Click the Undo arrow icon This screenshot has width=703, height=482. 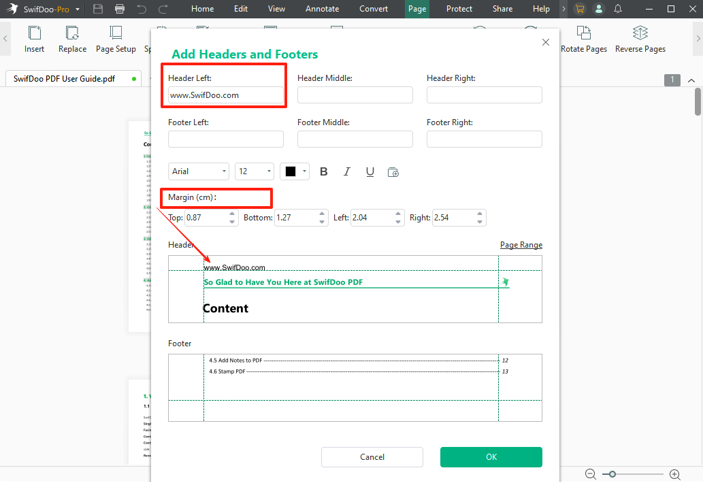(x=142, y=9)
